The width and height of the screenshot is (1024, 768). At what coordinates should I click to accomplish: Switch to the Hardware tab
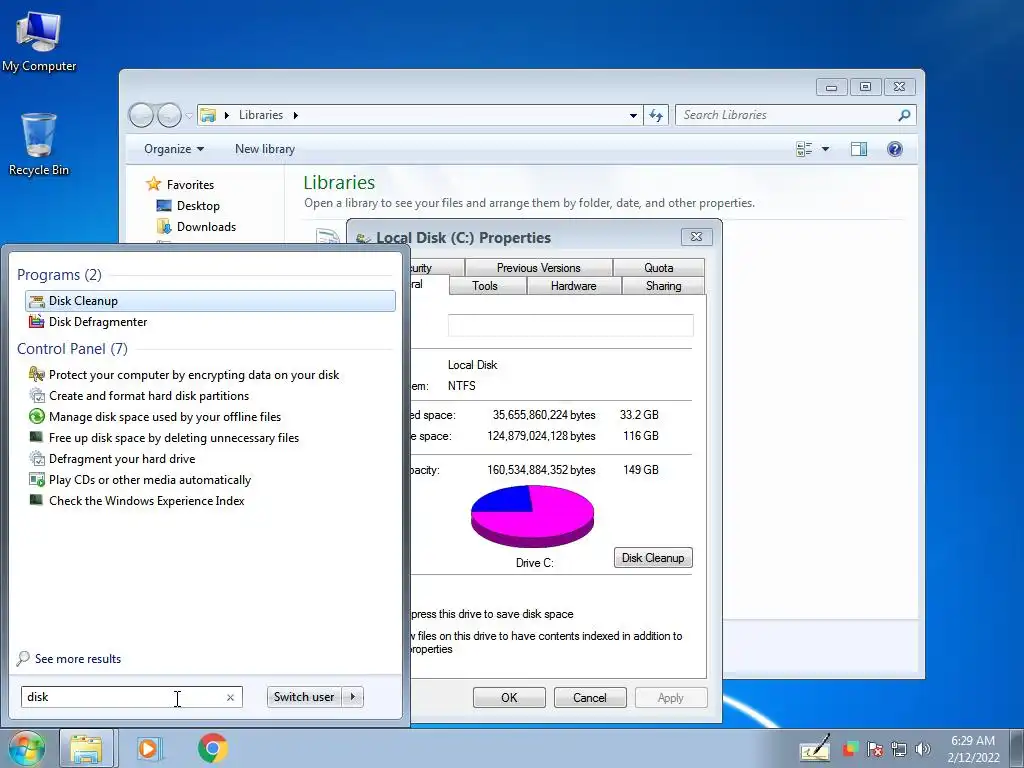[x=573, y=286]
